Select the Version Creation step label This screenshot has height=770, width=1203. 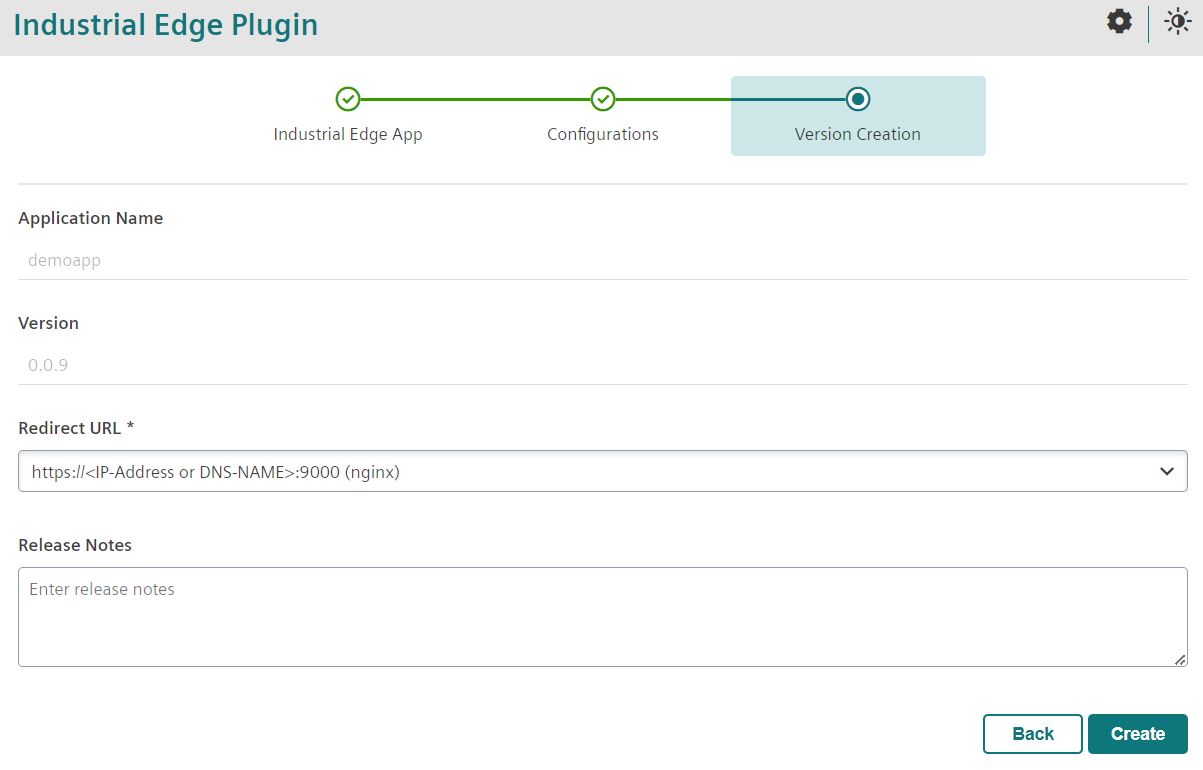(x=857, y=134)
